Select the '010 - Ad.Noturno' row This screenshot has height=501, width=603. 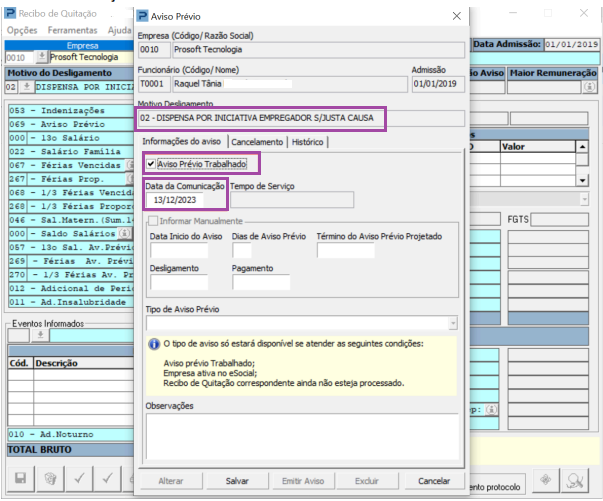[x=71, y=434]
